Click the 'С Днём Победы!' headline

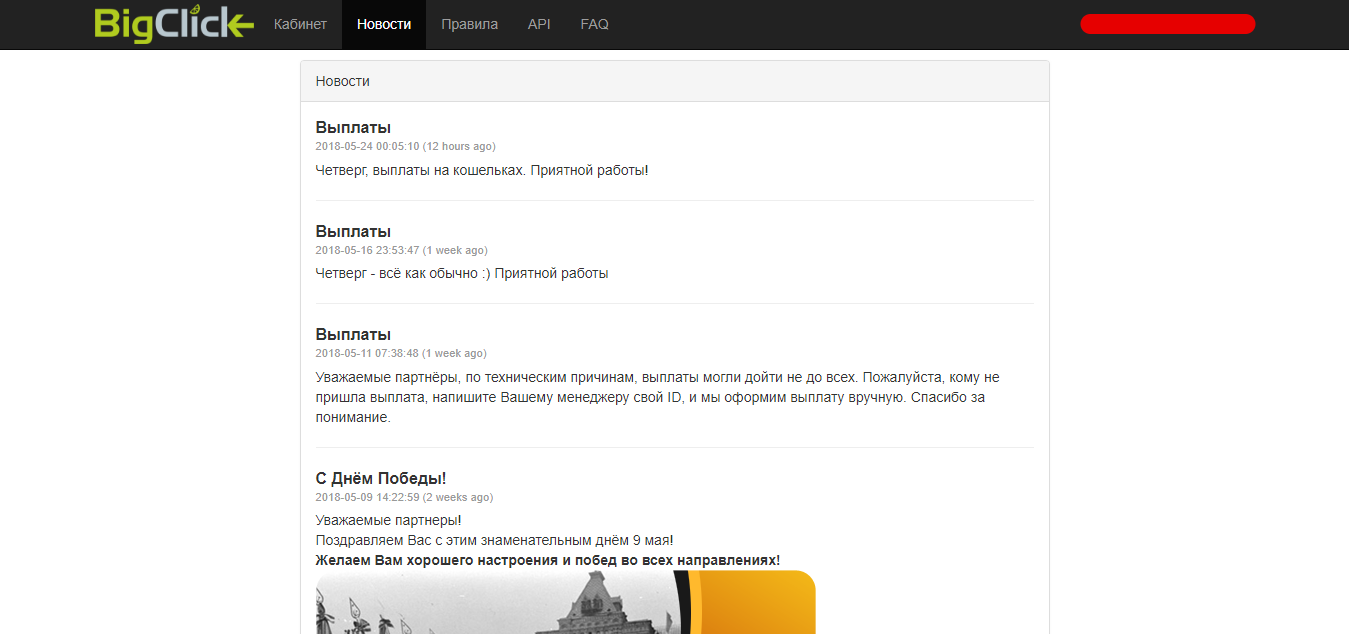pos(381,479)
